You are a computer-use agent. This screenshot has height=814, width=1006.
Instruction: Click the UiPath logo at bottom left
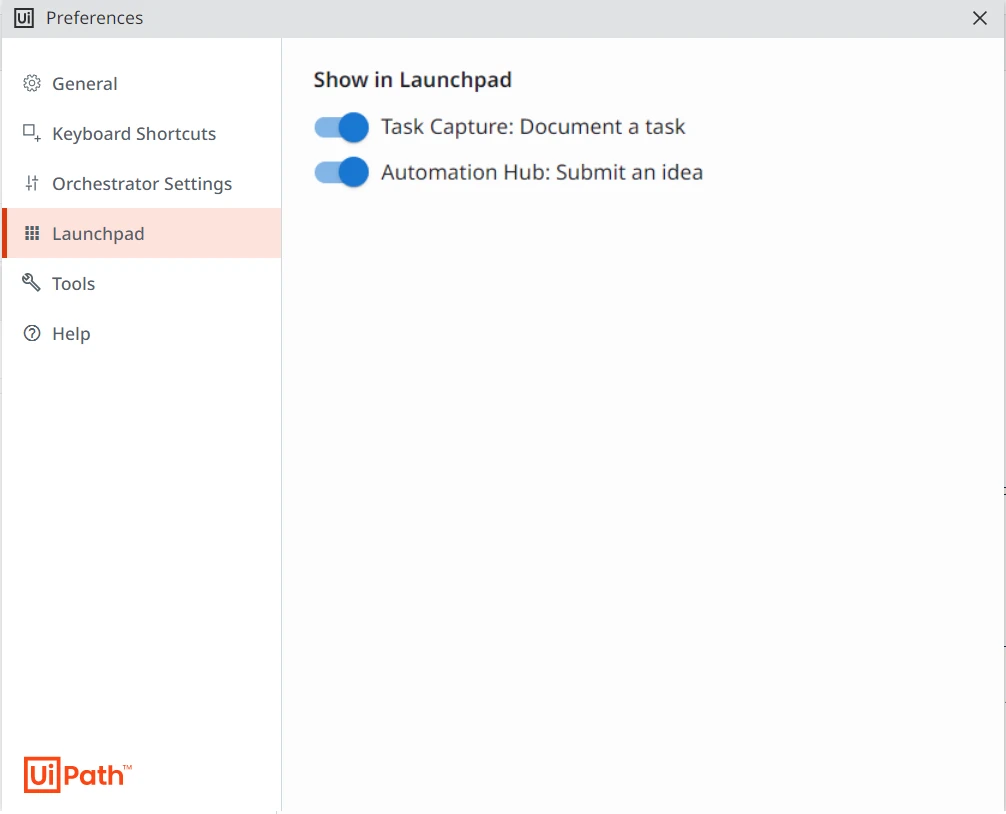(78, 774)
